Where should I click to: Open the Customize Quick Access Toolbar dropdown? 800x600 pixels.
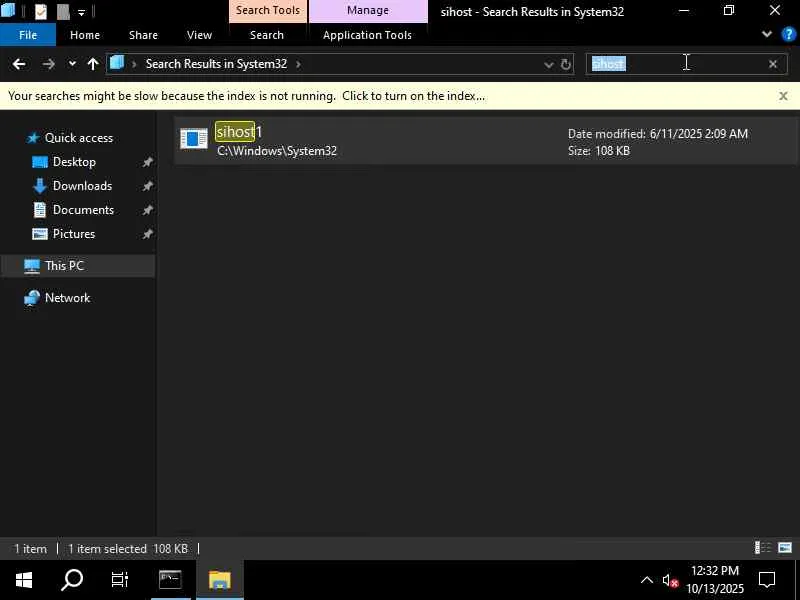point(82,12)
